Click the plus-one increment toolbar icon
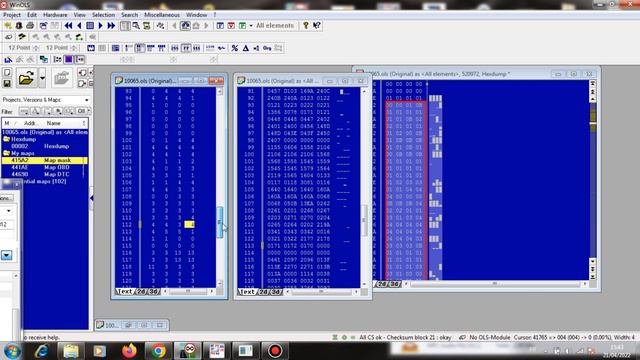The height and width of the screenshot is (360, 640). (256, 48)
